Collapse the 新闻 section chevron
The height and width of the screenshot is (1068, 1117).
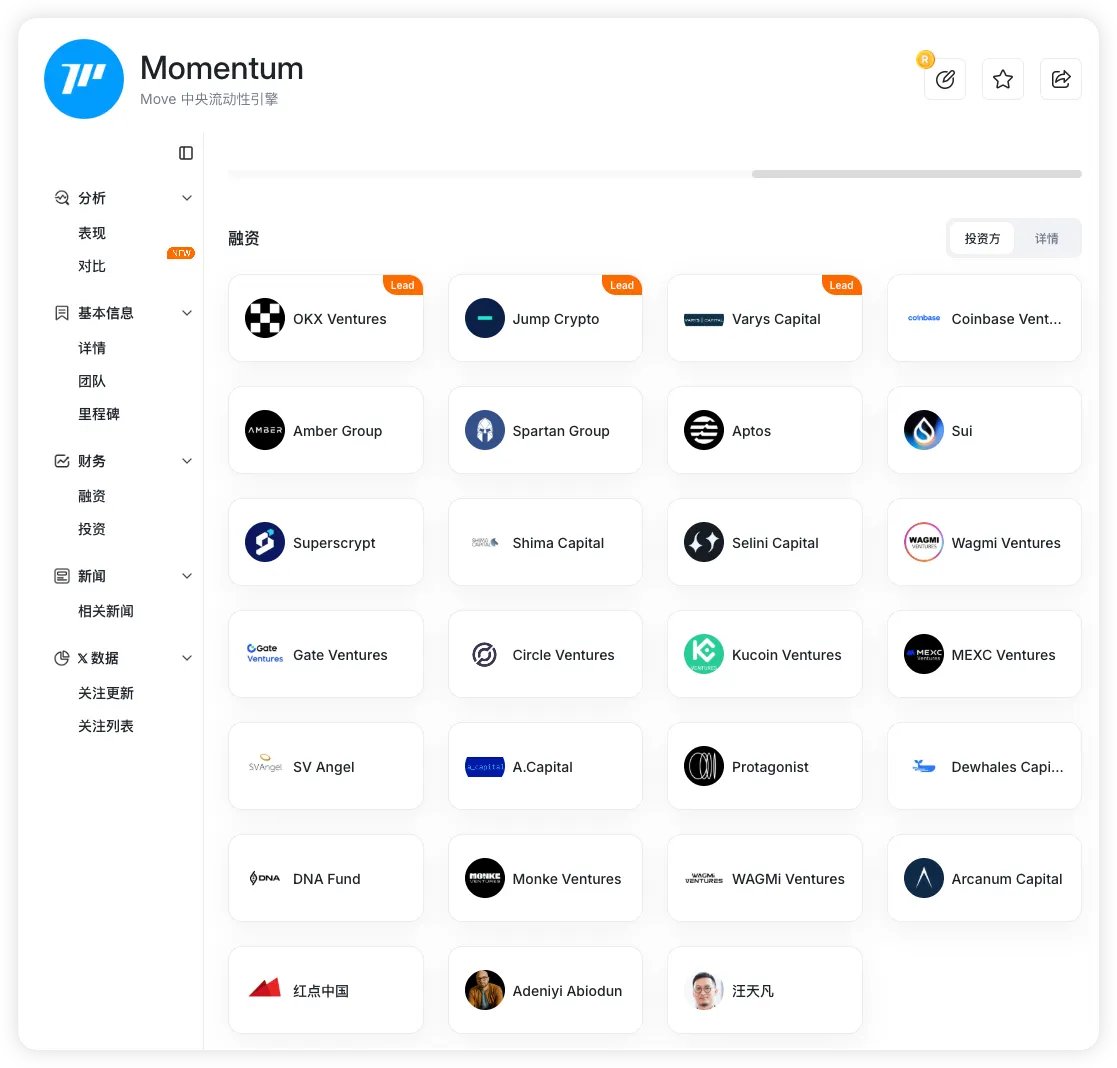point(187,576)
